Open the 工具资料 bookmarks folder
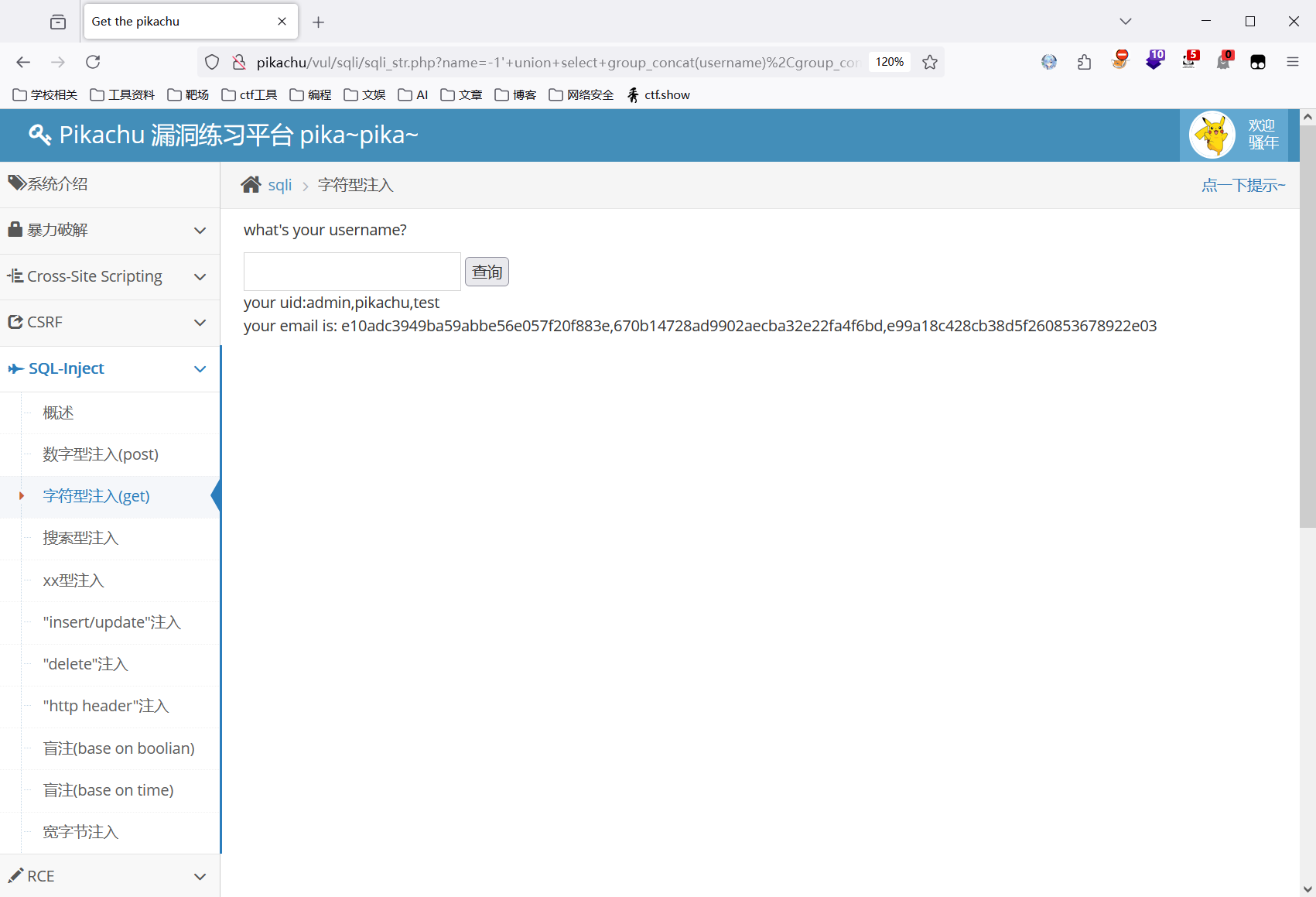Image resolution: width=1316 pixels, height=897 pixels. click(122, 94)
